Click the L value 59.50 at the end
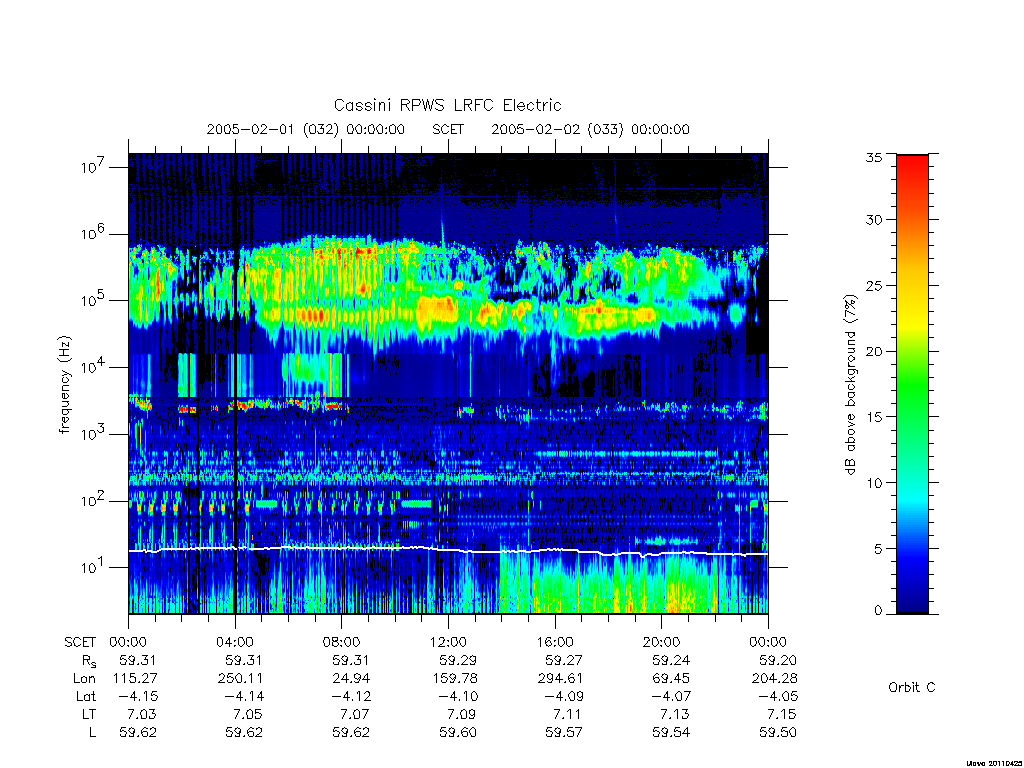 click(778, 732)
